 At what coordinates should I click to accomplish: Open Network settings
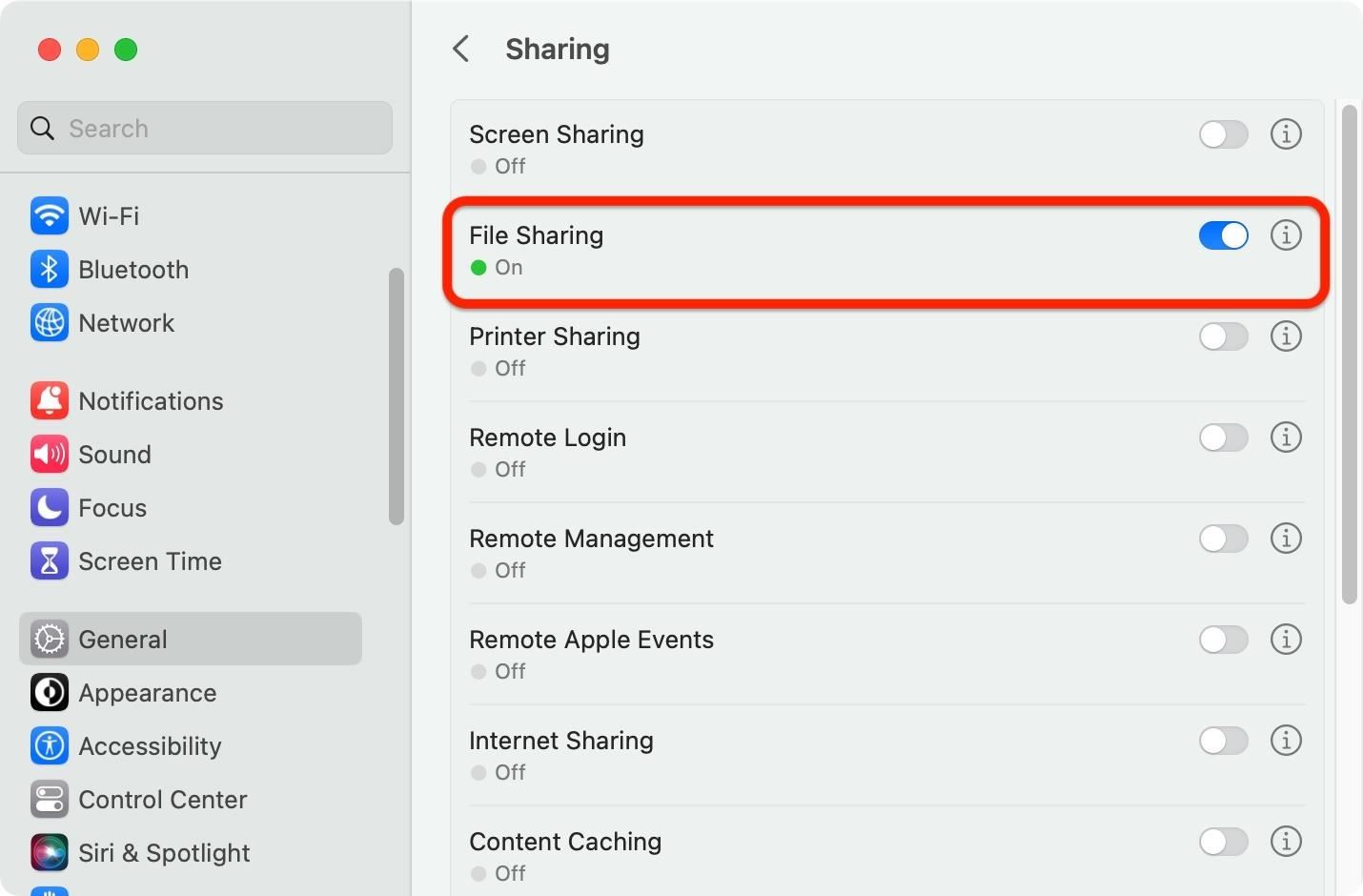[x=127, y=323]
